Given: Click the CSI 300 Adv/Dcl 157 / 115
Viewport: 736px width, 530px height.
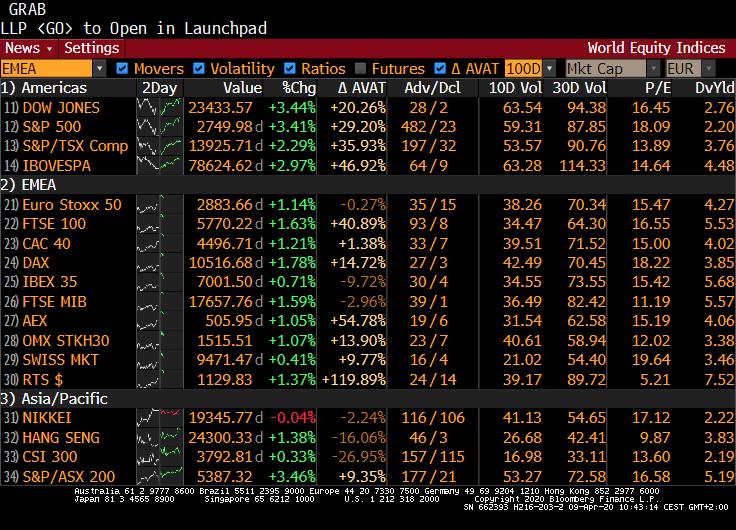Looking at the screenshot, I should pos(433,457).
